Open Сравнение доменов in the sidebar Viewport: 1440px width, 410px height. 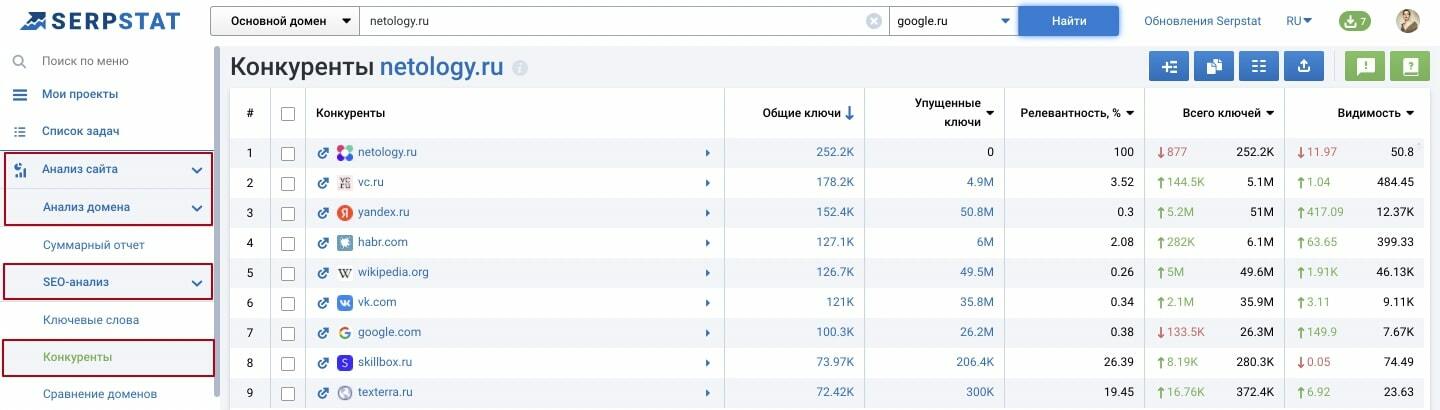point(100,394)
